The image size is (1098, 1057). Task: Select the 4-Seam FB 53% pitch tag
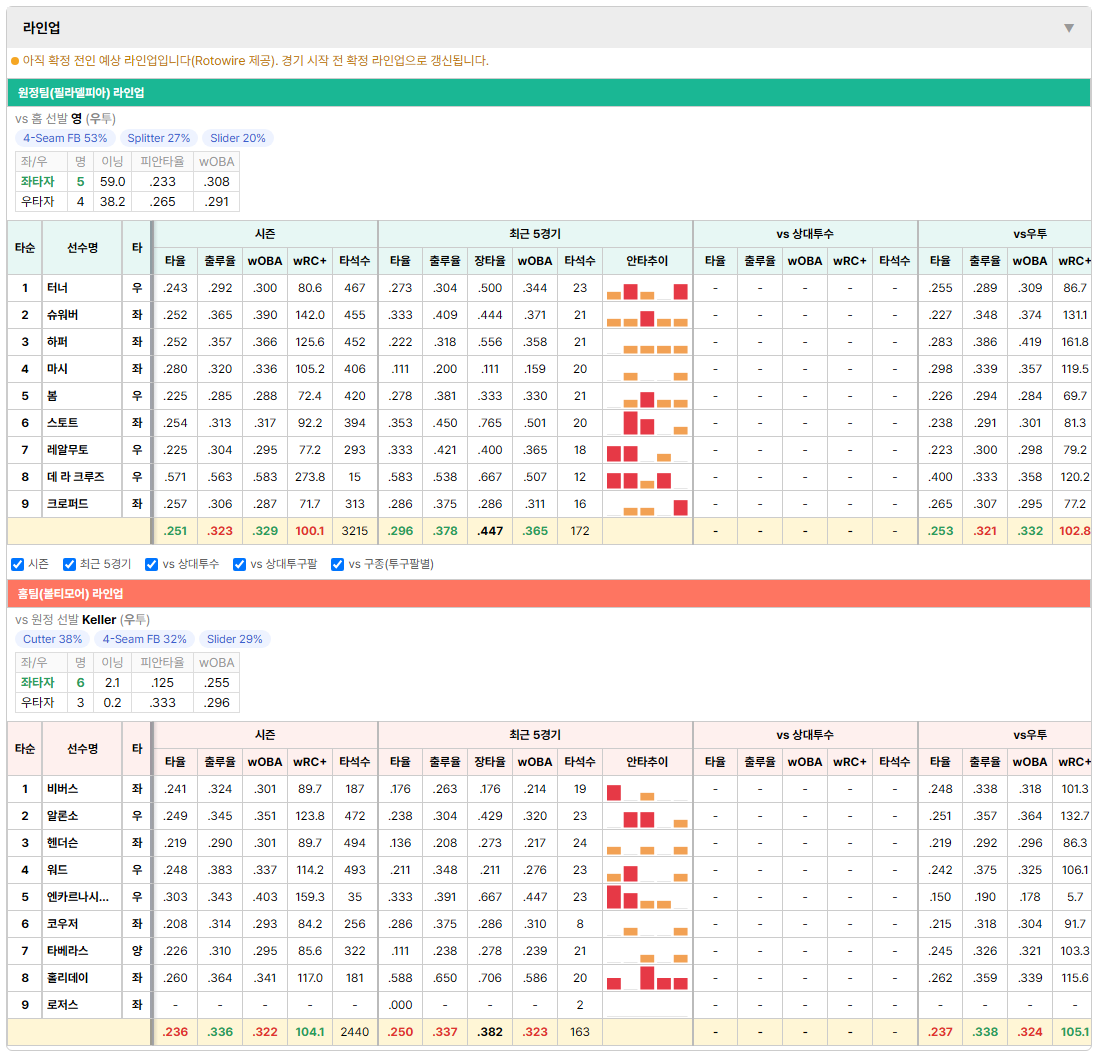pyautogui.click(x=65, y=138)
